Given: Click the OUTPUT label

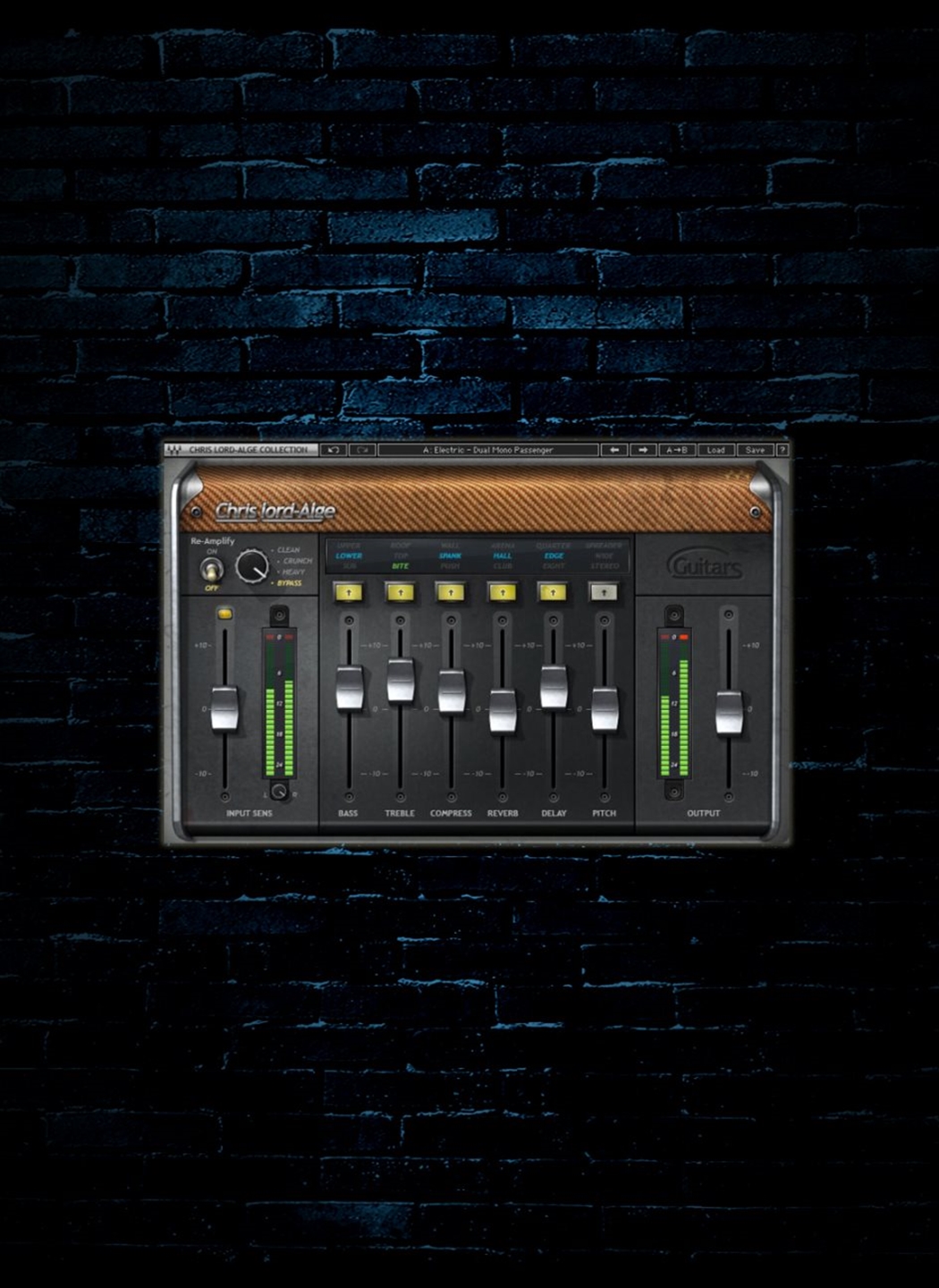Looking at the screenshot, I should pyautogui.click(x=704, y=813).
